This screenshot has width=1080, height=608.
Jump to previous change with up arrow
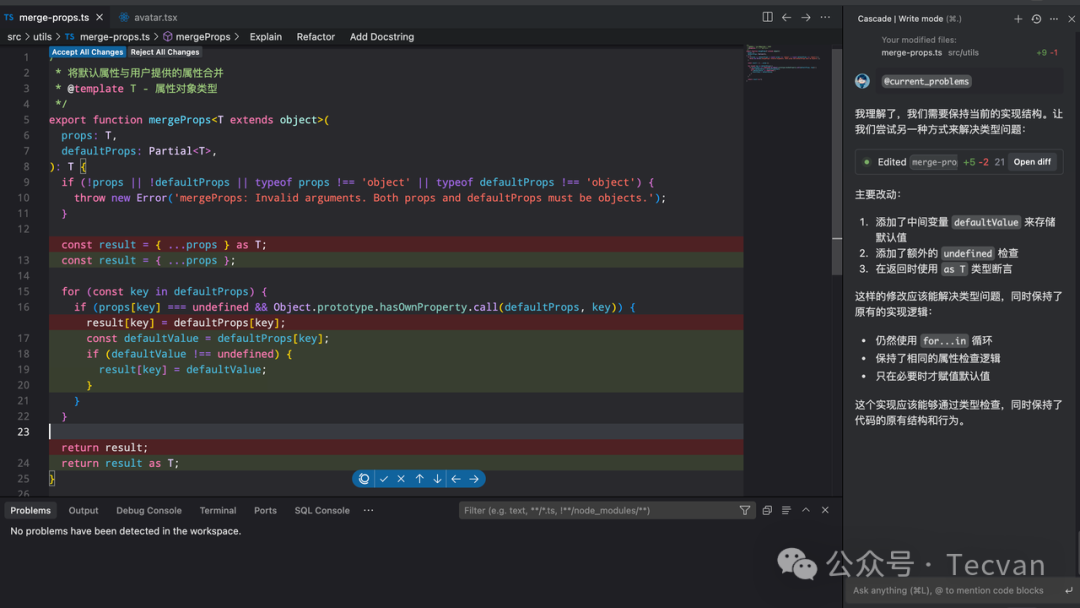pos(419,479)
